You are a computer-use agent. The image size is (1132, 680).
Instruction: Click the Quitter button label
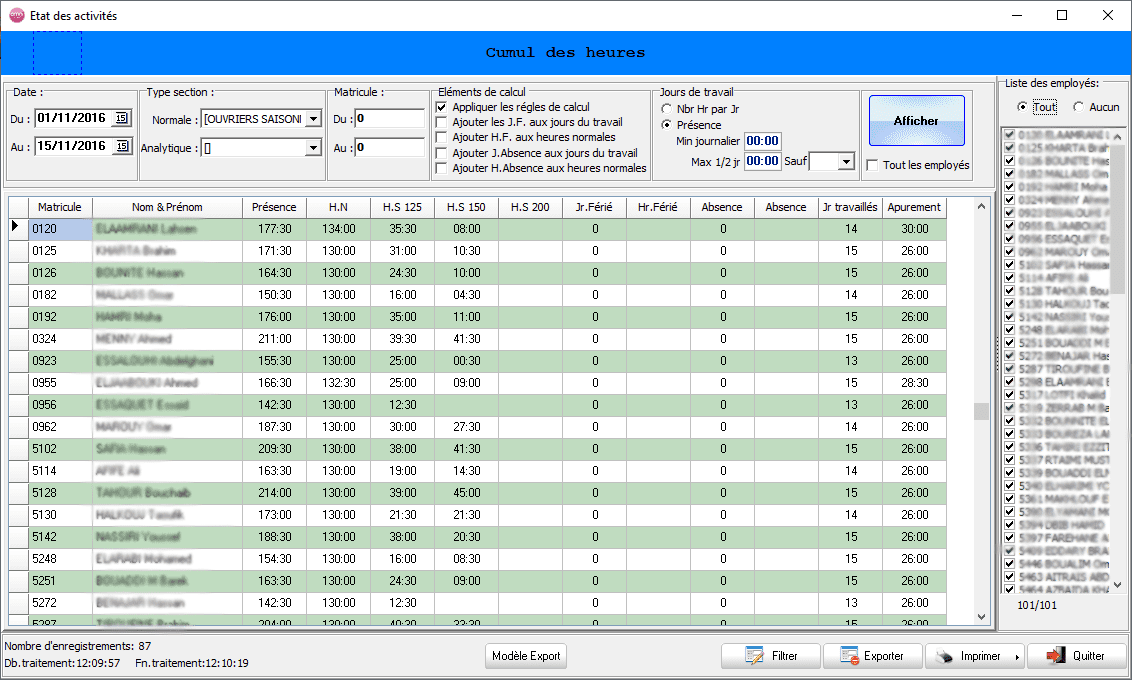point(1088,656)
